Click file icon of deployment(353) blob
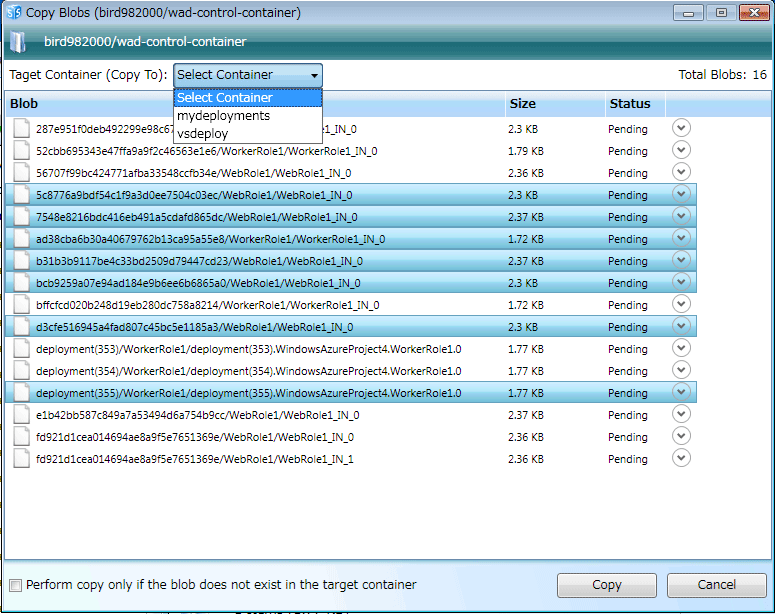This screenshot has height=614, width=775. [21, 348]
